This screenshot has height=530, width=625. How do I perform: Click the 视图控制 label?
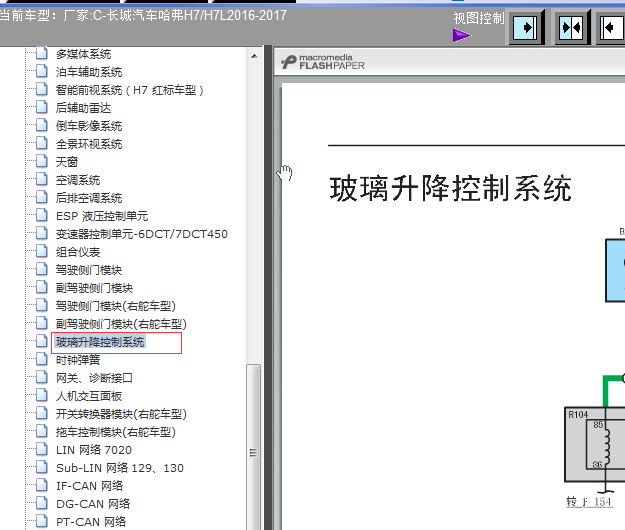point(479,18)
